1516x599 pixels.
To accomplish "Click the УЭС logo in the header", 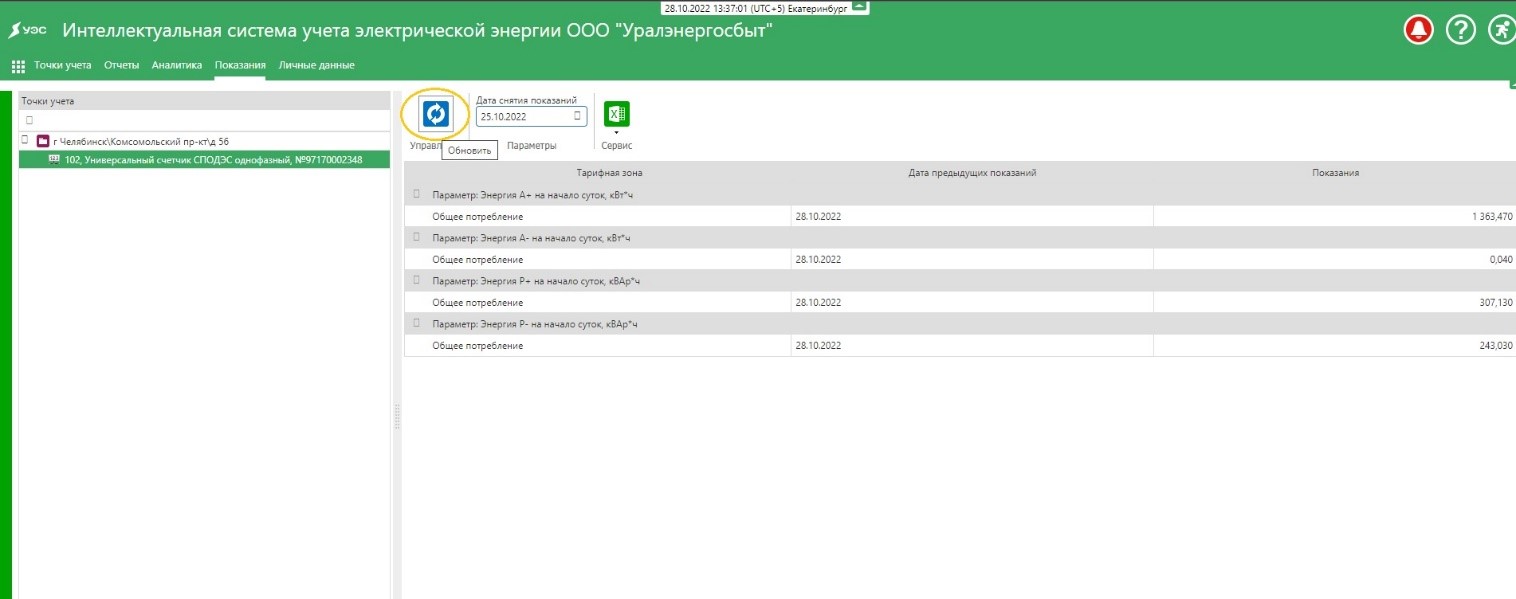I will tap(28, 30).
